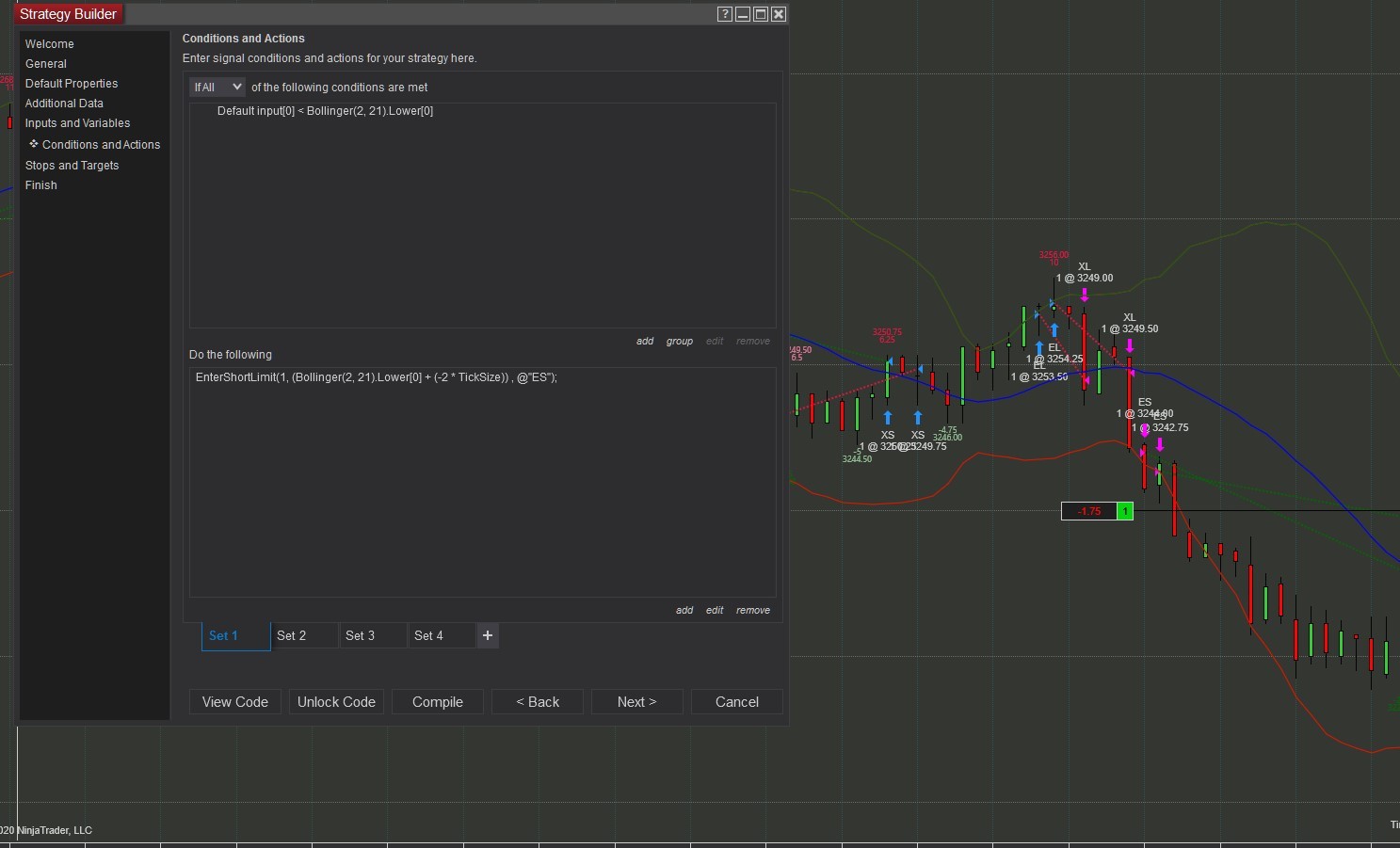Click group under the conditions list

tap(680, 342)
